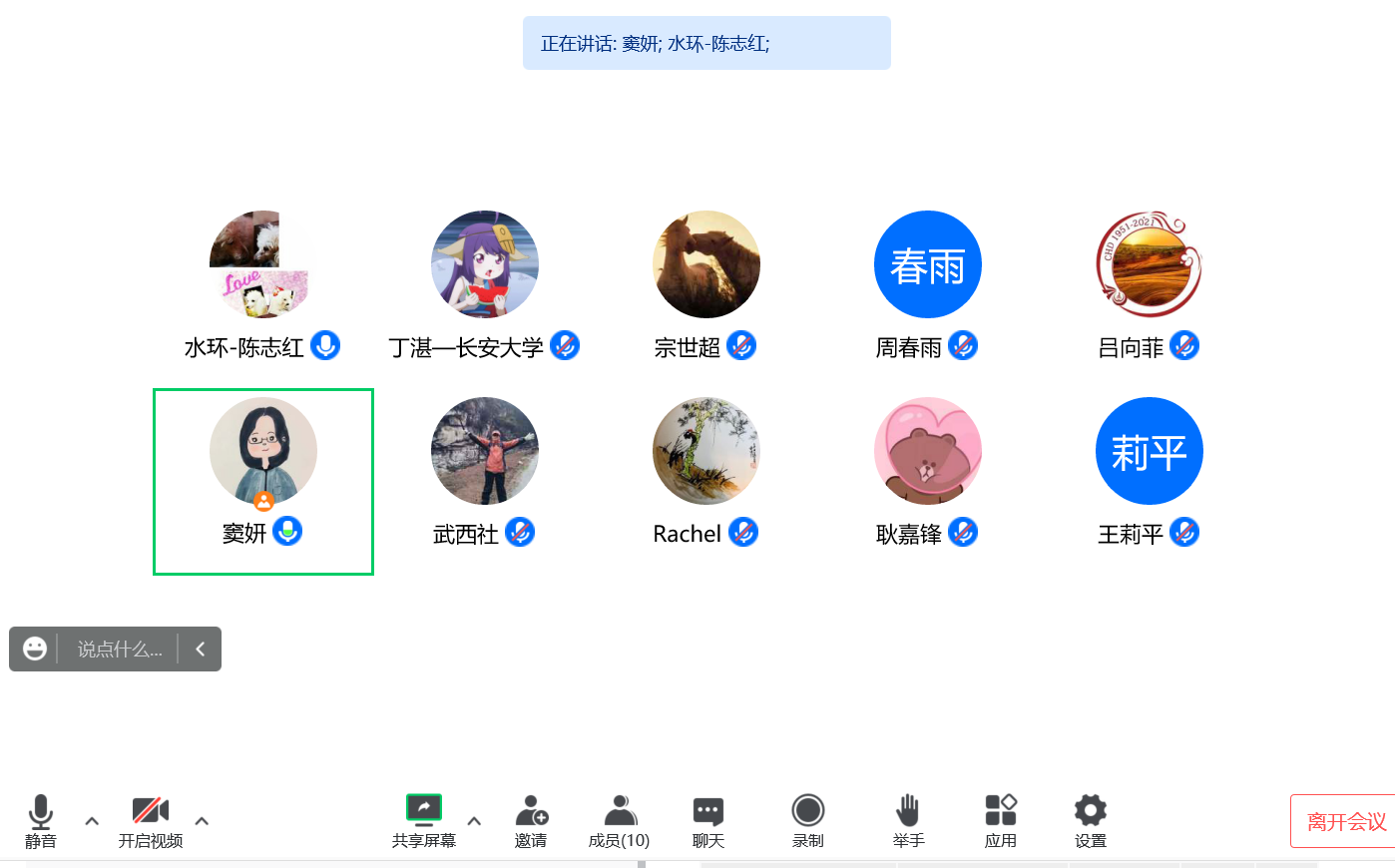
Task: Expand share options arrow next to 共享屏幕
Action: click(x=474, y=821)
